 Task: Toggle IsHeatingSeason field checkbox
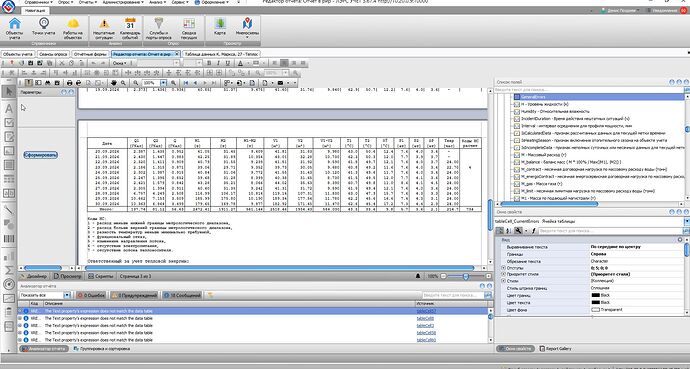tap(517, 140)
